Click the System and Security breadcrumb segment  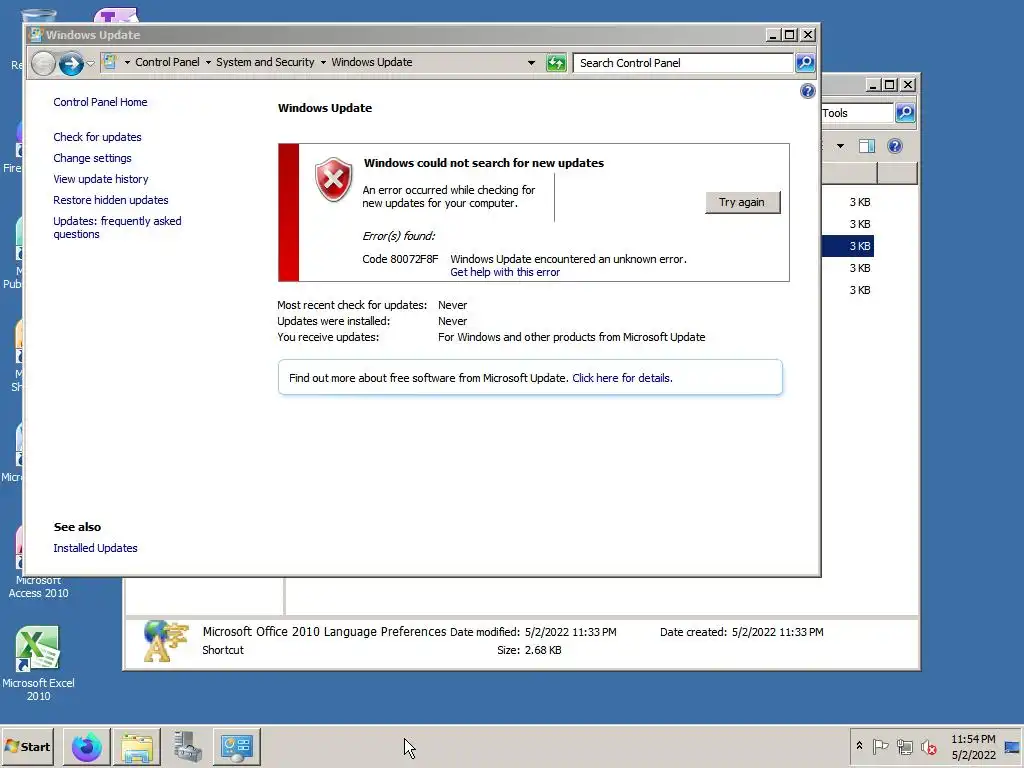click(x=265, y=62)
